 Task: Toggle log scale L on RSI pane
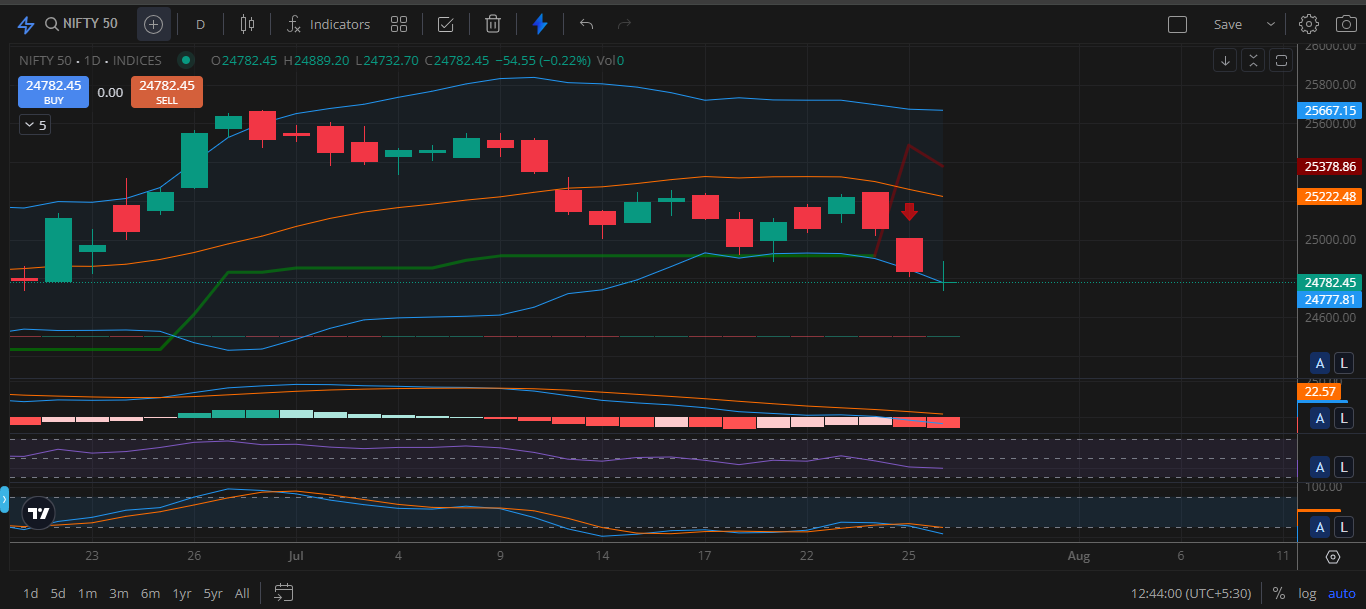(1342, 467)
